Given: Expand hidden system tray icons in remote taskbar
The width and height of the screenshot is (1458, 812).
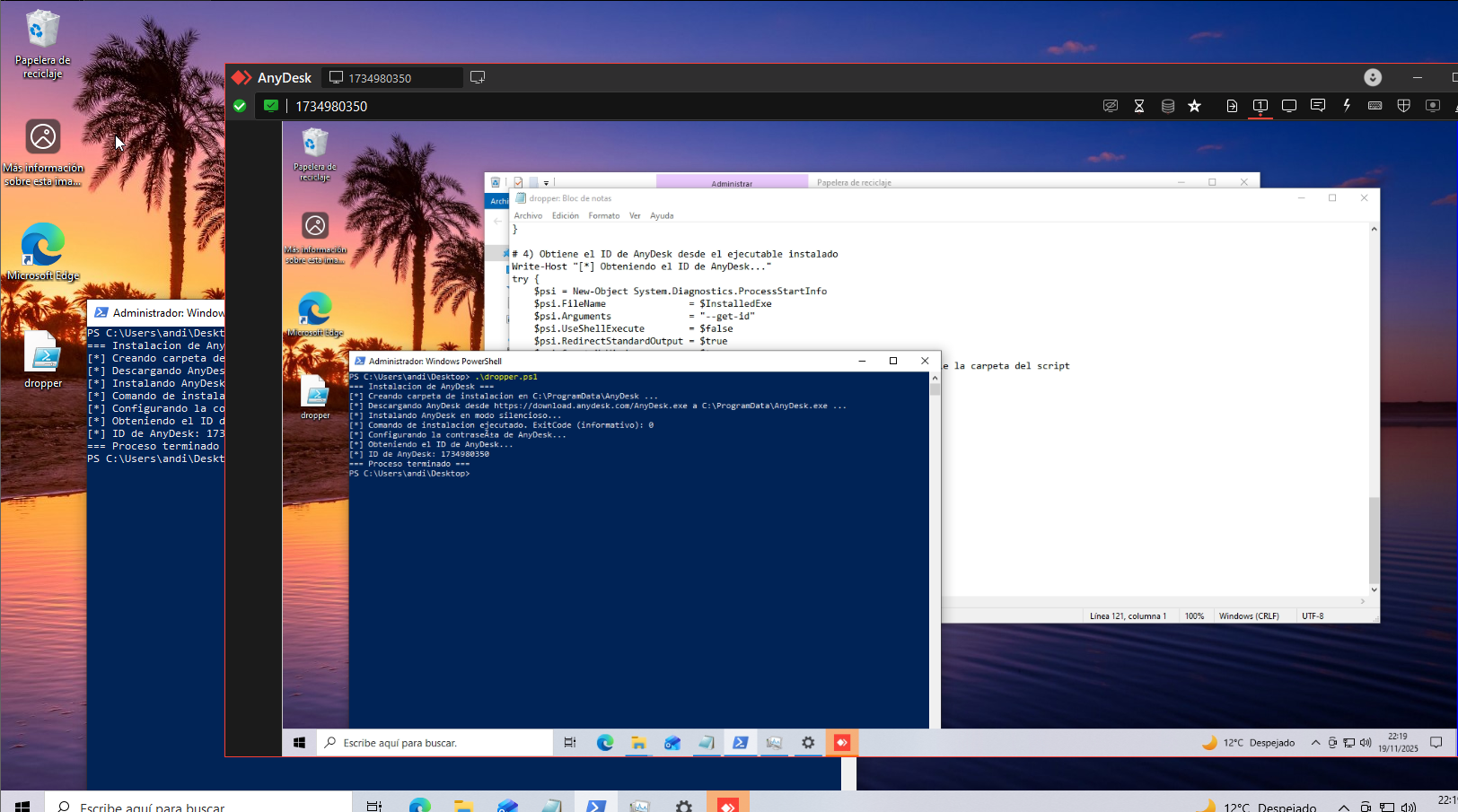Looking at the screenshot, I should point(1315,743).
